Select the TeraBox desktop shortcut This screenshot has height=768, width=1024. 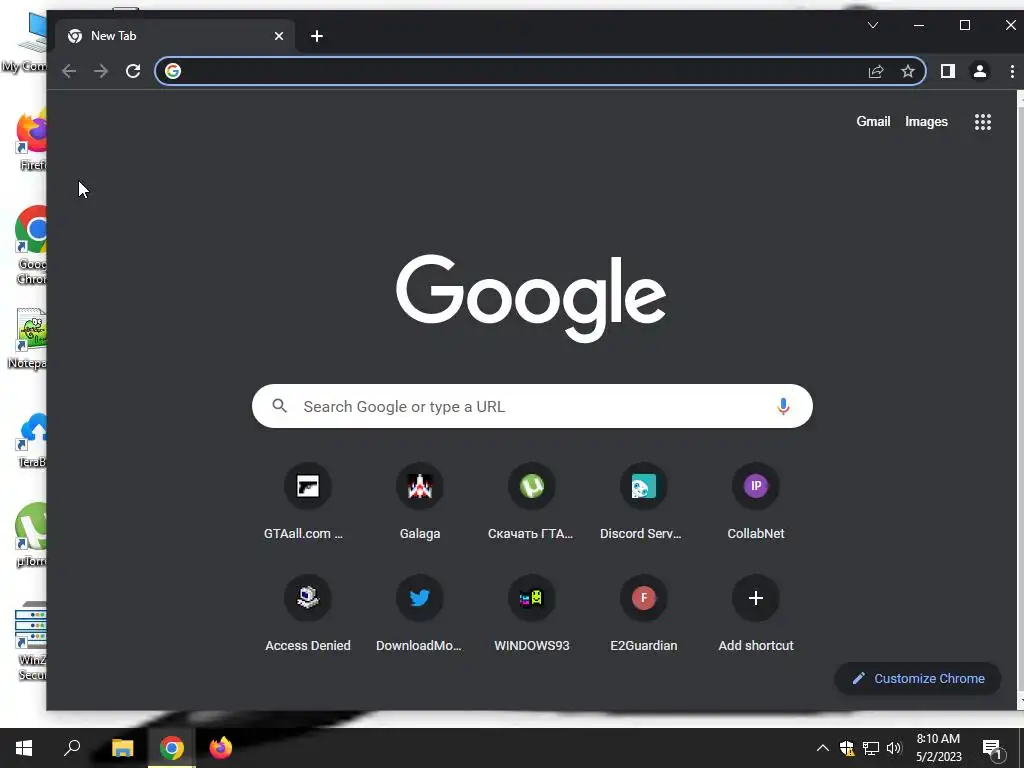(31, 440)
